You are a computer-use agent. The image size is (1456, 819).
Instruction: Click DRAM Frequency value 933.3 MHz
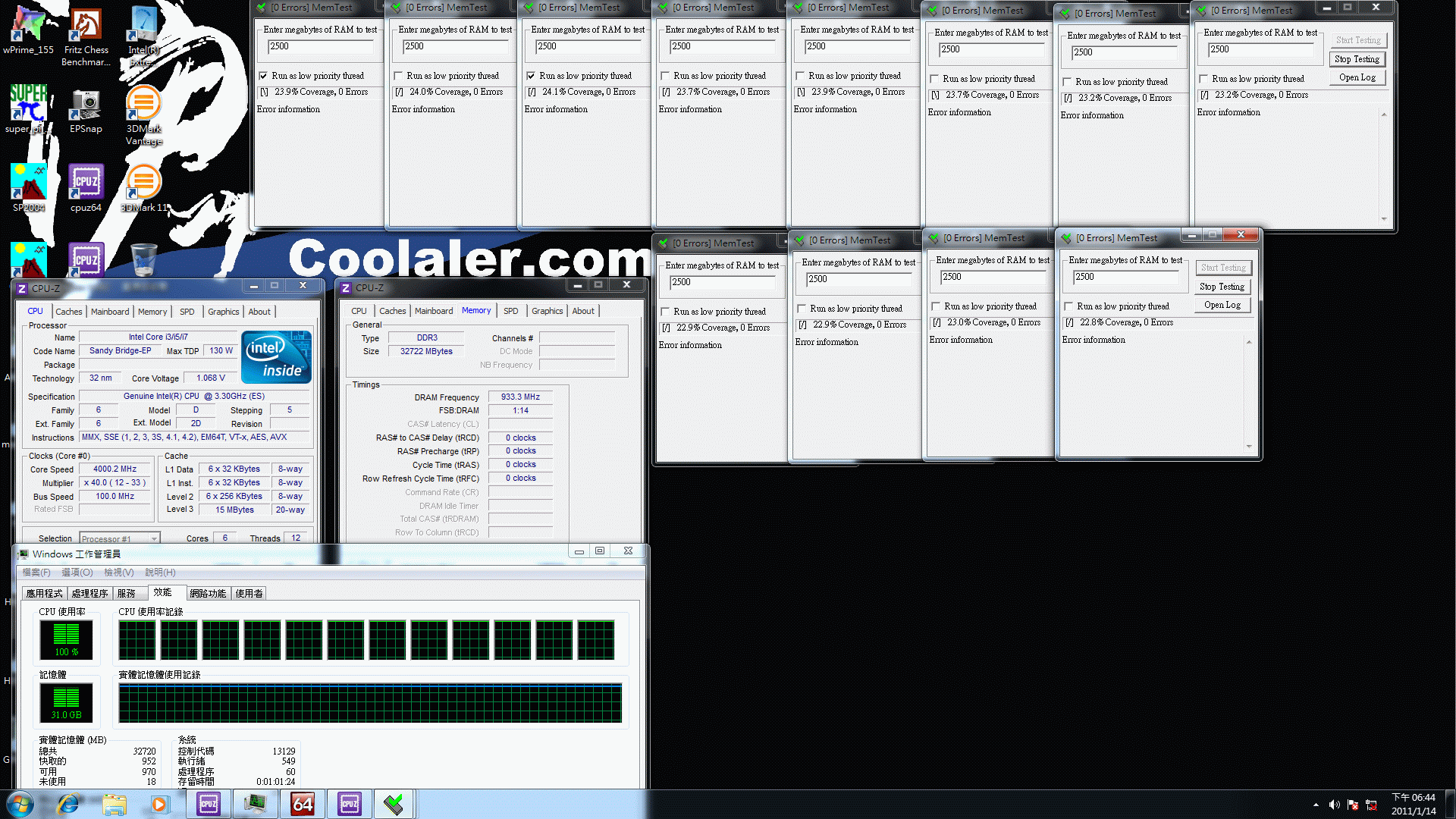coord(520,397)
